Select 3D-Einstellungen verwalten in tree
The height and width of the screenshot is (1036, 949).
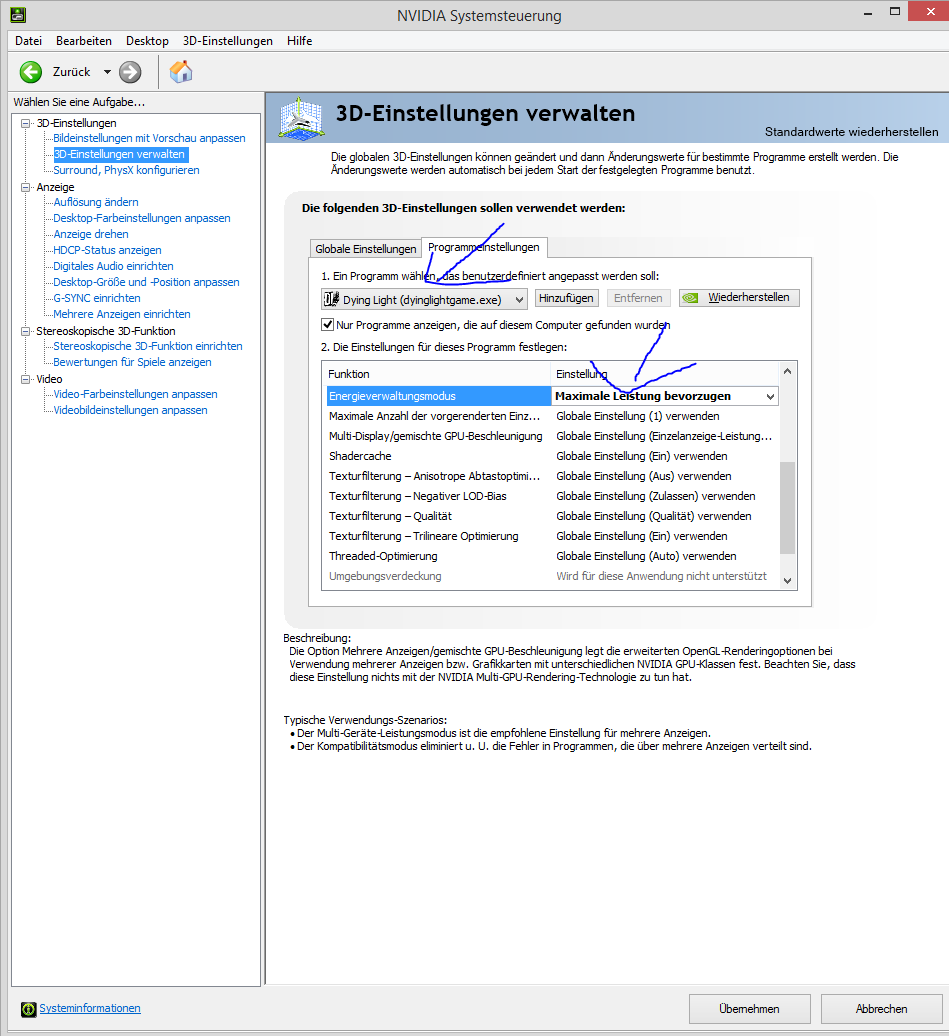click(120, 154)
